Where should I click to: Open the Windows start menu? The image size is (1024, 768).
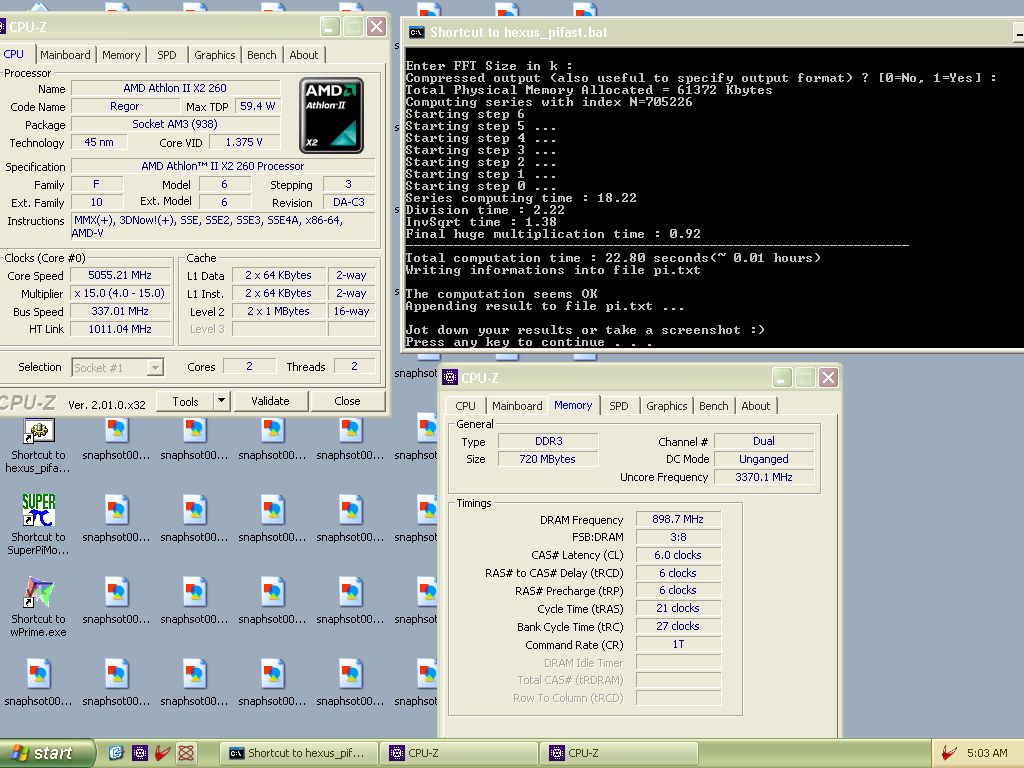pos(46,753)
